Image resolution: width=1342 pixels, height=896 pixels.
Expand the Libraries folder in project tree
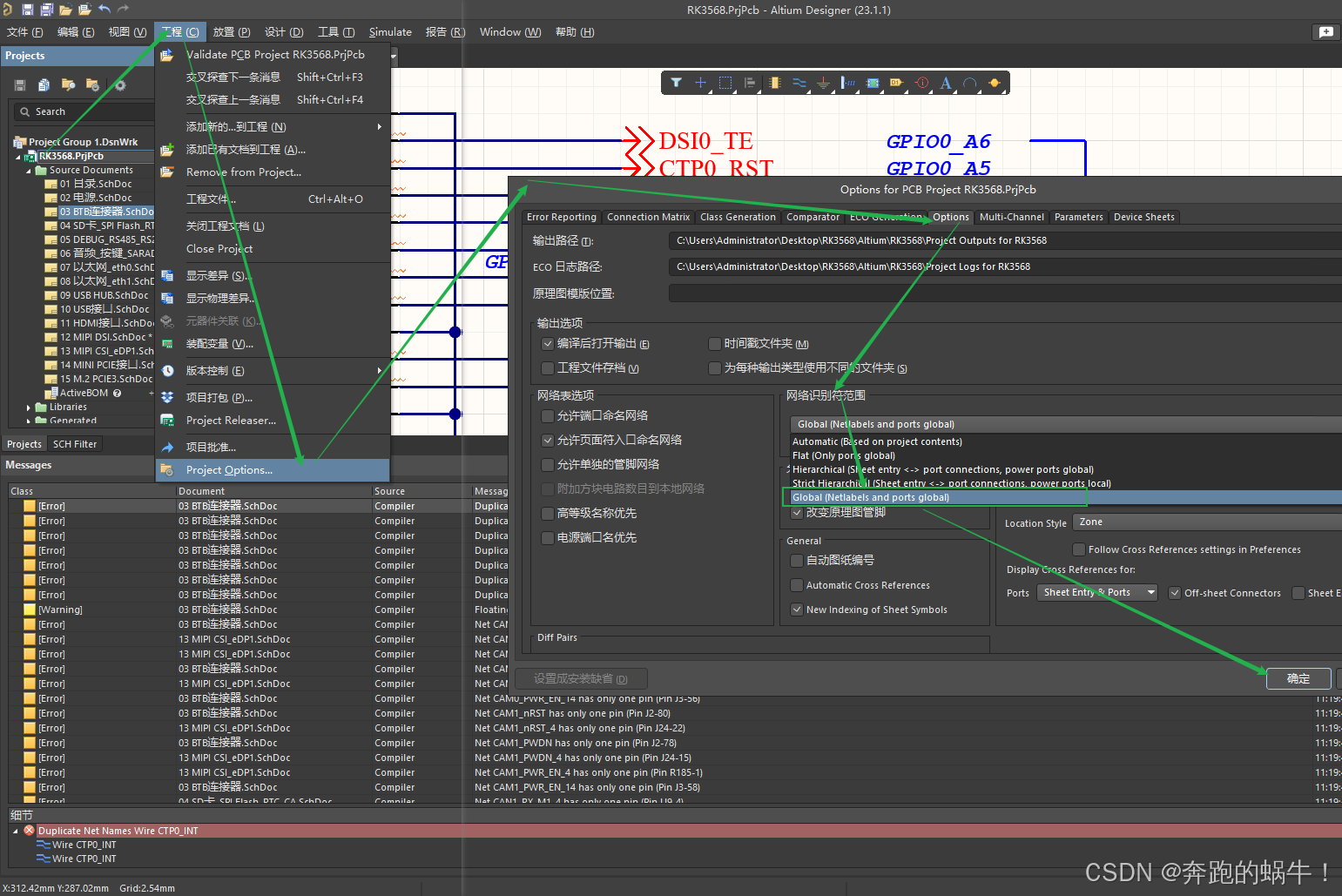pyautogui.click(x=28, y=408)
